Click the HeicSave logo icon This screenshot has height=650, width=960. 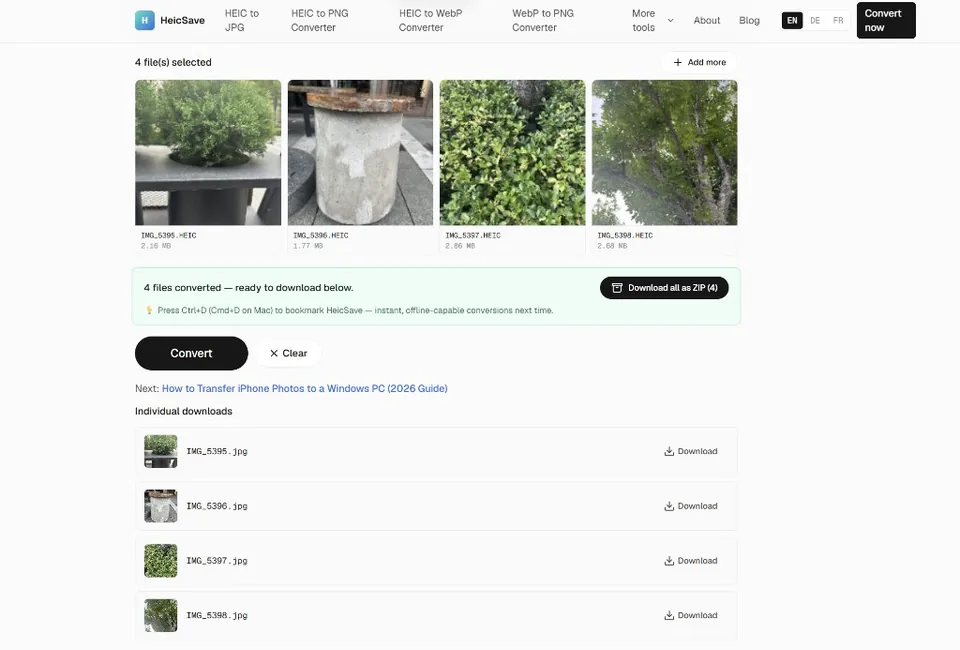point(144,20)
